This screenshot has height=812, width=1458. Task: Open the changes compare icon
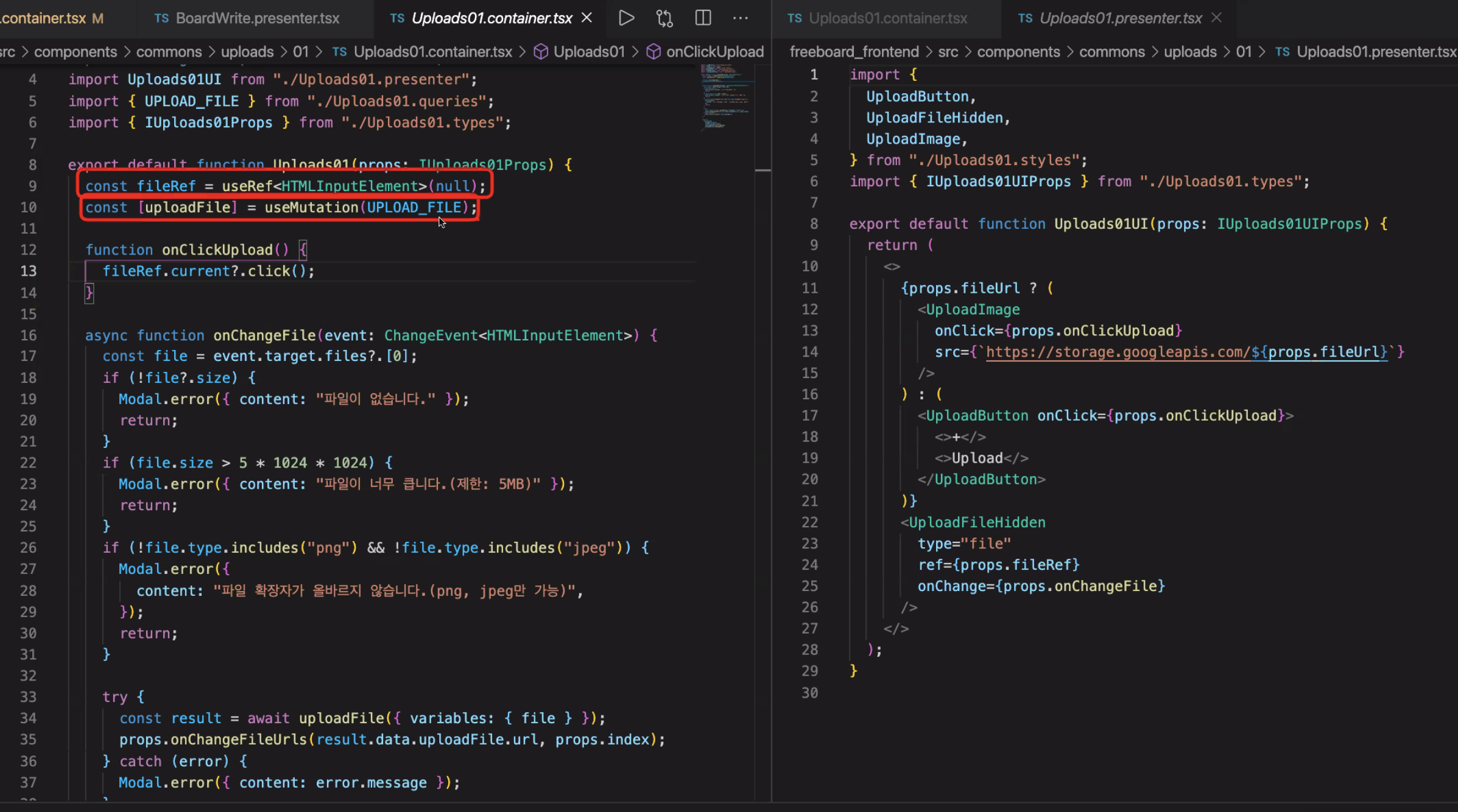(664, 18)
